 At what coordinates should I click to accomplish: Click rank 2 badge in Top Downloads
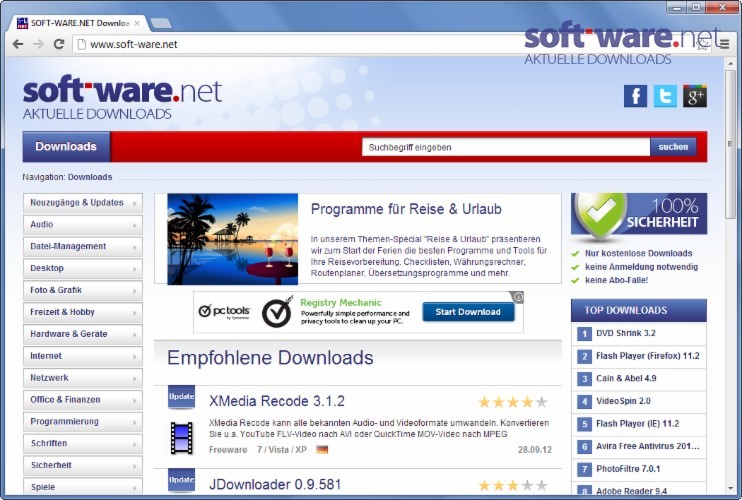click(584, 356)
